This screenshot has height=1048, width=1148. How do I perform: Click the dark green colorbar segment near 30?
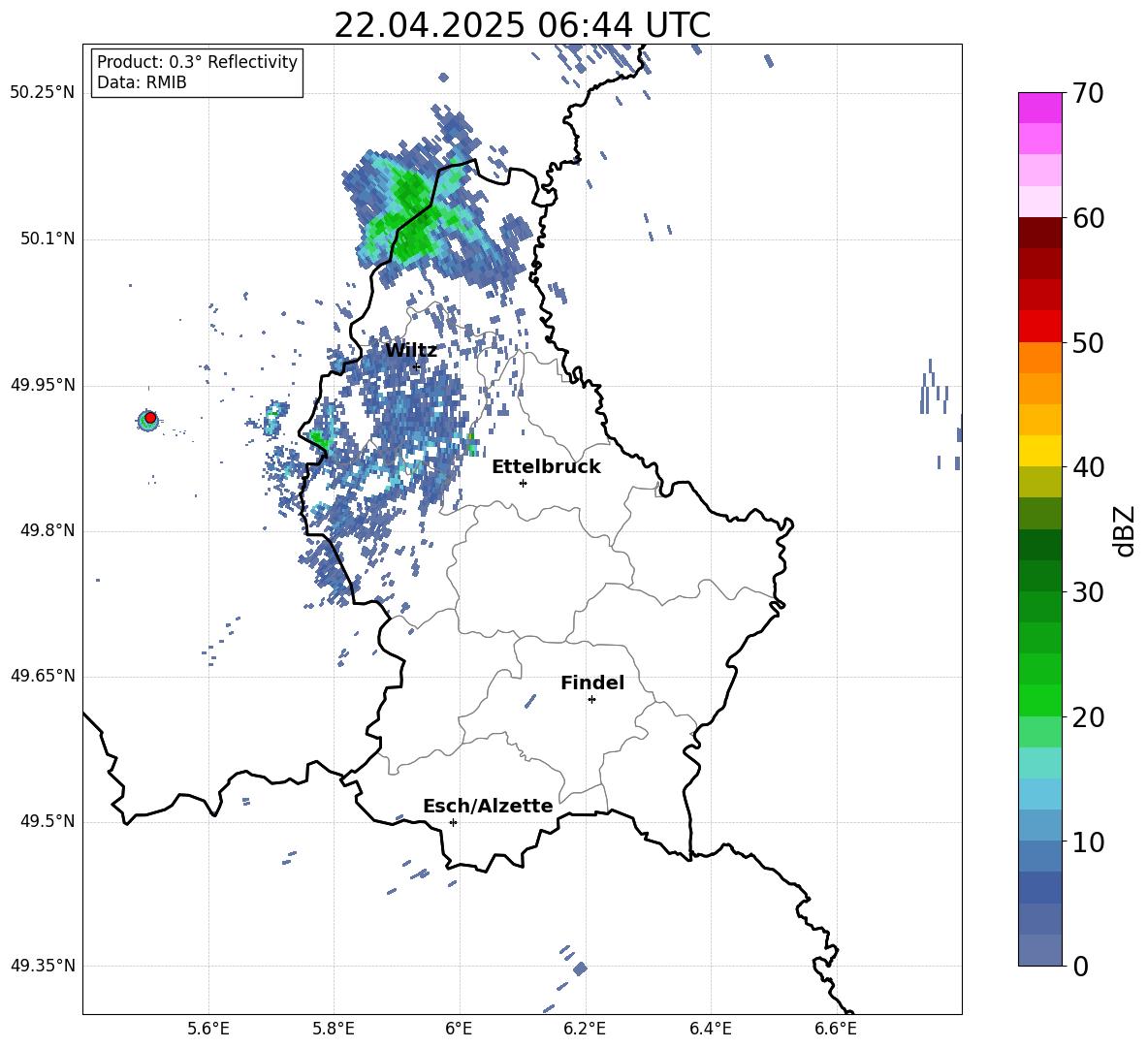[x=1039, y=576]
